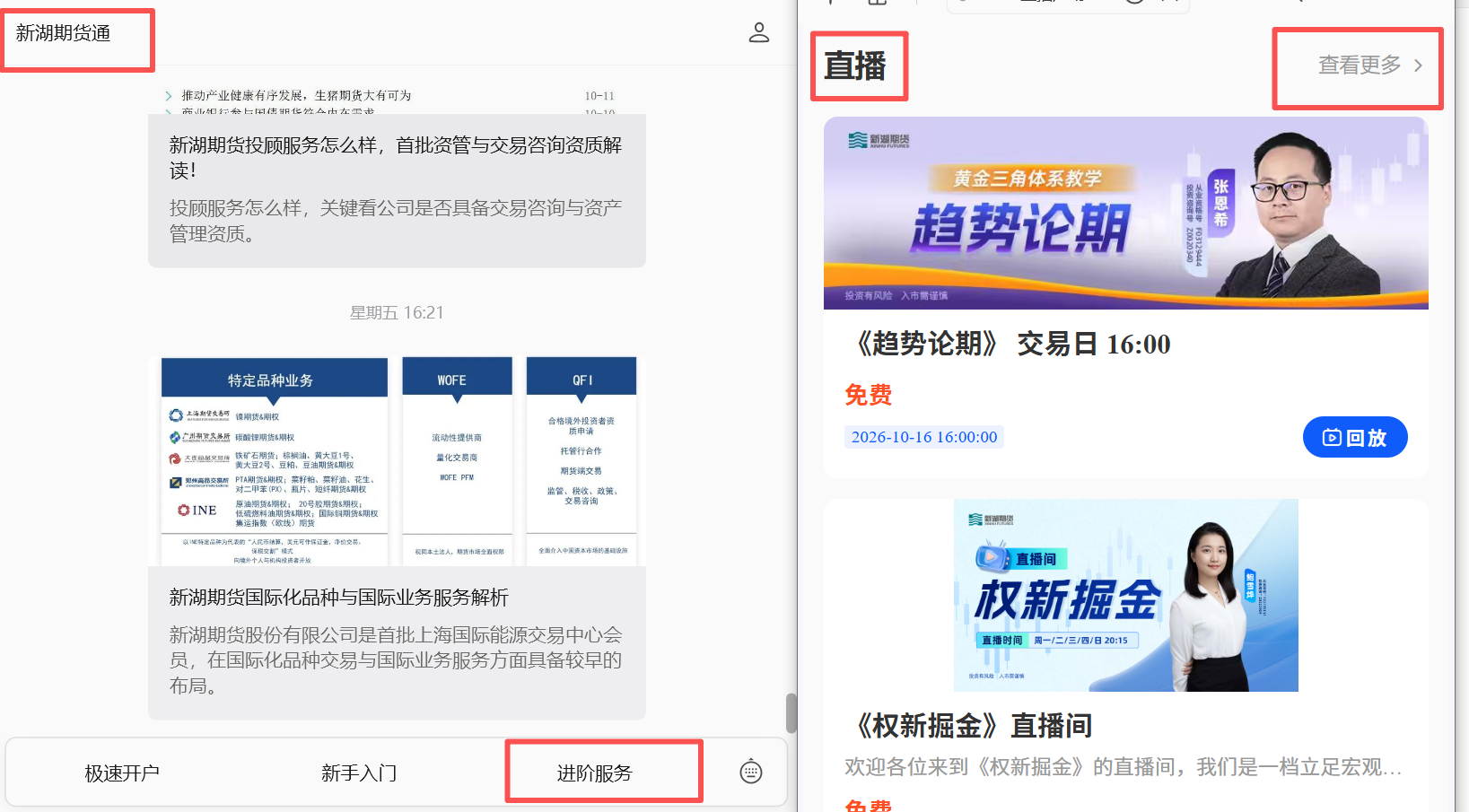The height and width of the screenshot is (812, 1469).
Task: Open the user profile icon
Action: coord(759,33)
